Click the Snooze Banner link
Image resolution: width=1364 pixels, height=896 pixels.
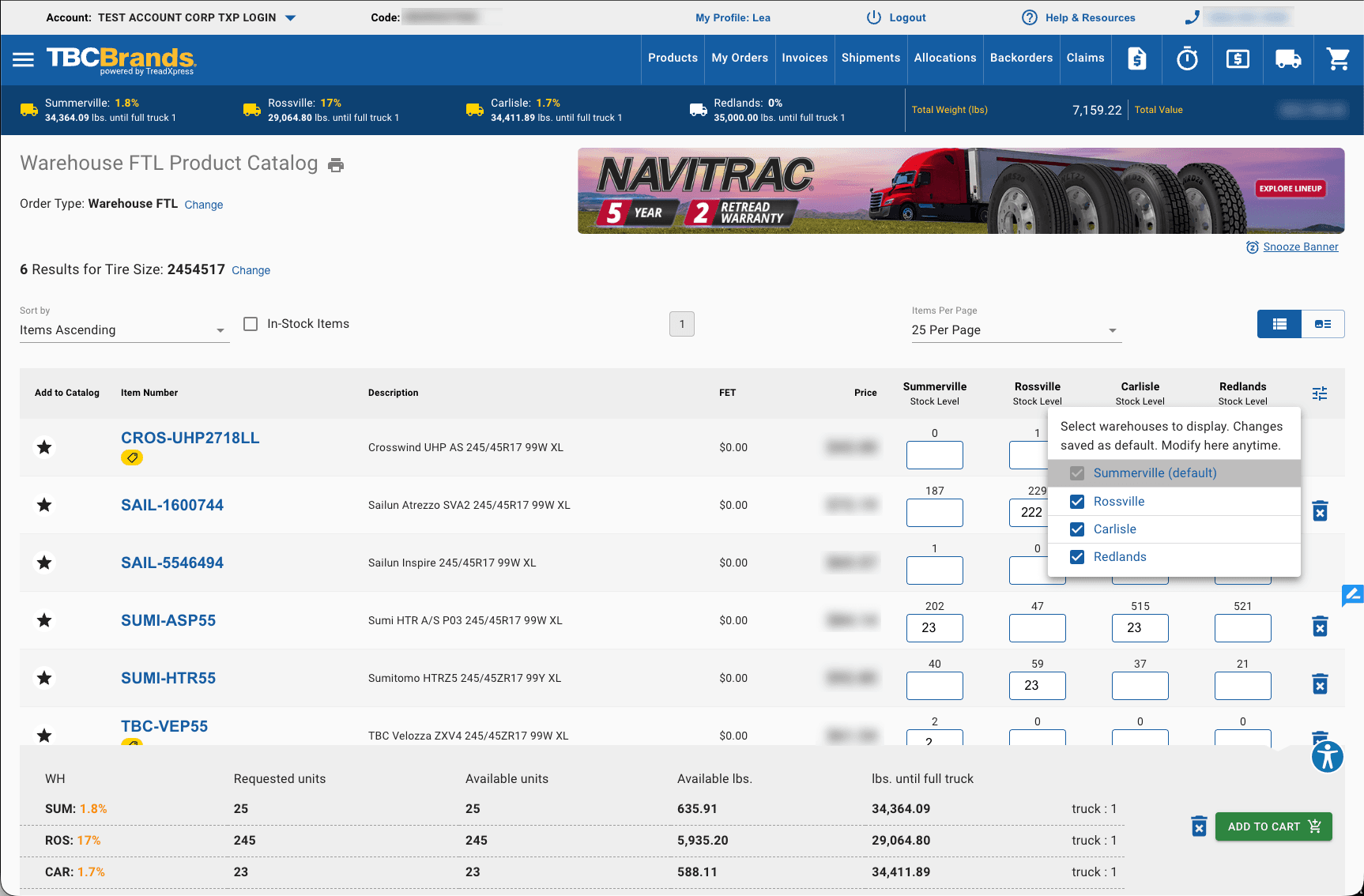pos(1301,247)
